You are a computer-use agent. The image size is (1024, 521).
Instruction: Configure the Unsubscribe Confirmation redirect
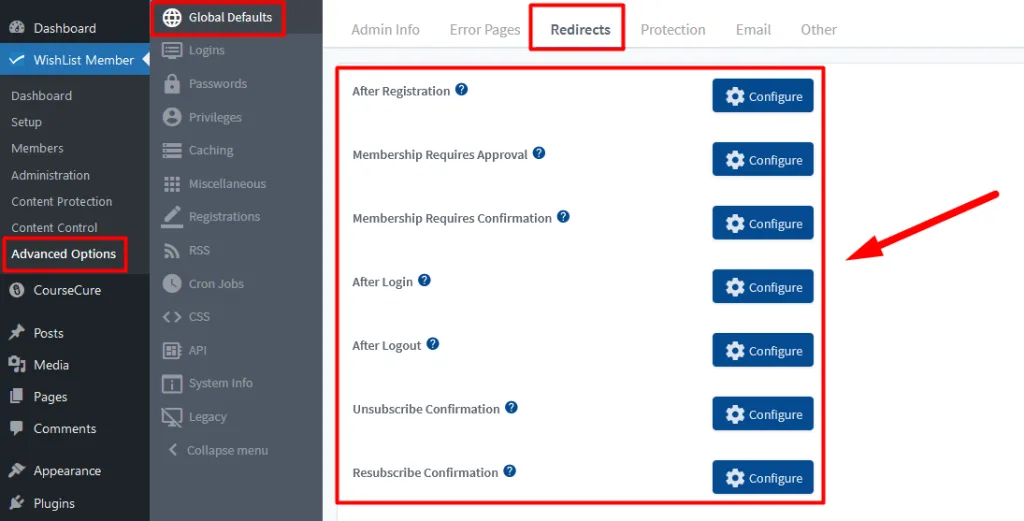(763, 414)
